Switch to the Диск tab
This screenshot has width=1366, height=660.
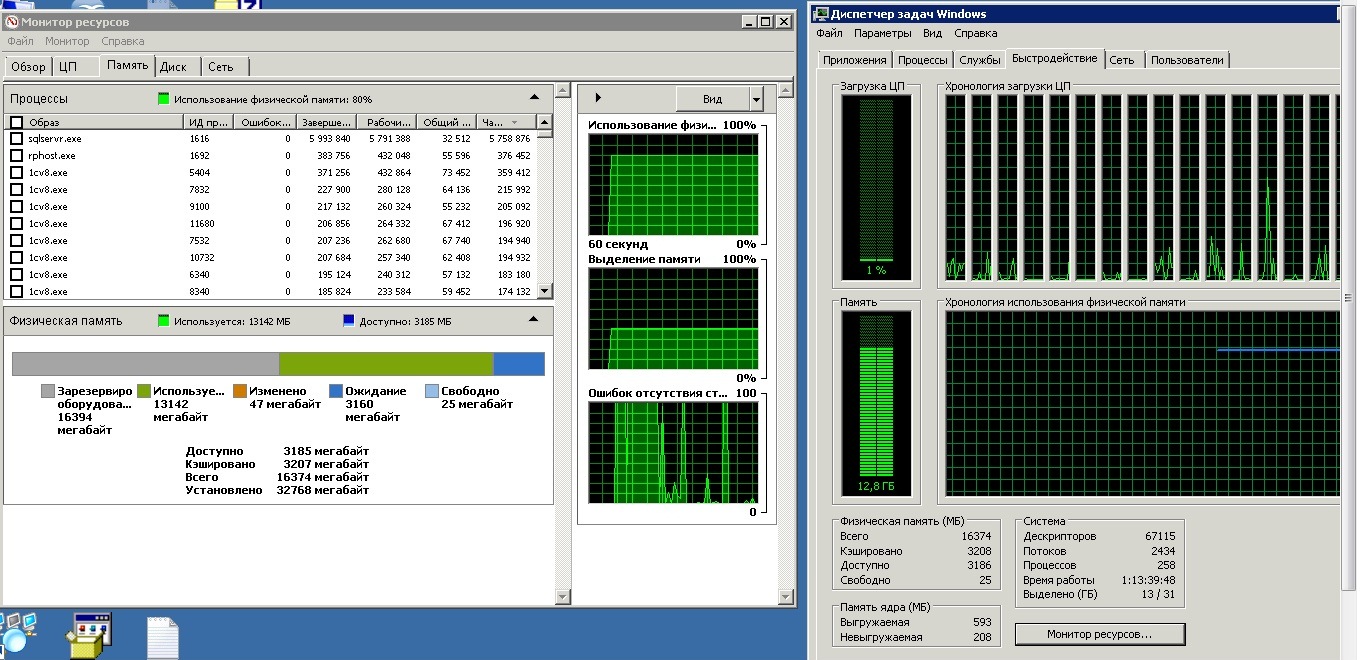point(174,67)
